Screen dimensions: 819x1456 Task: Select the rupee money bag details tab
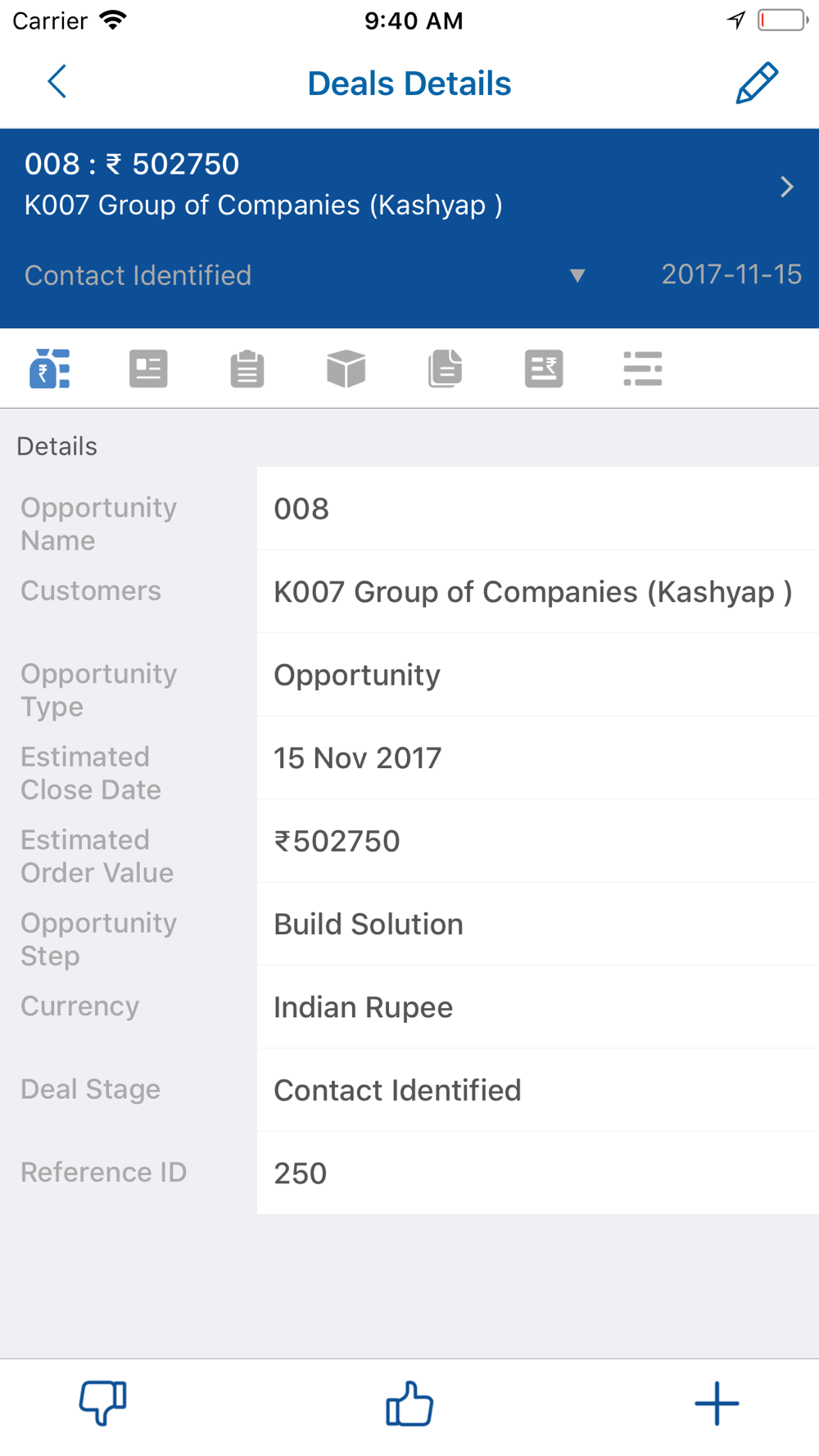pyautogui.click(x=50, y=369)
